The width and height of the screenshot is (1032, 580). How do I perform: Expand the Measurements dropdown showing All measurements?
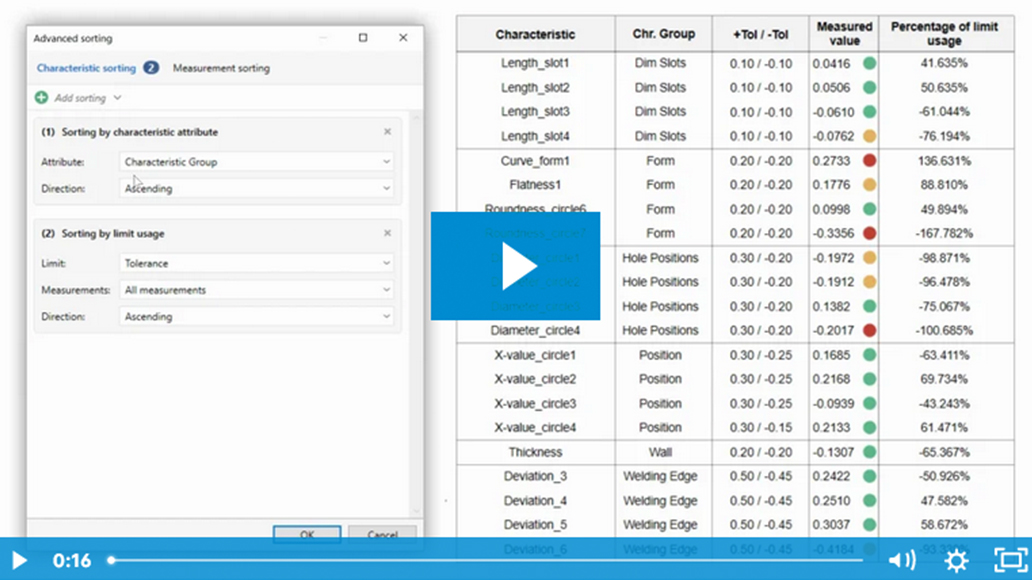(x=256, y=290)
